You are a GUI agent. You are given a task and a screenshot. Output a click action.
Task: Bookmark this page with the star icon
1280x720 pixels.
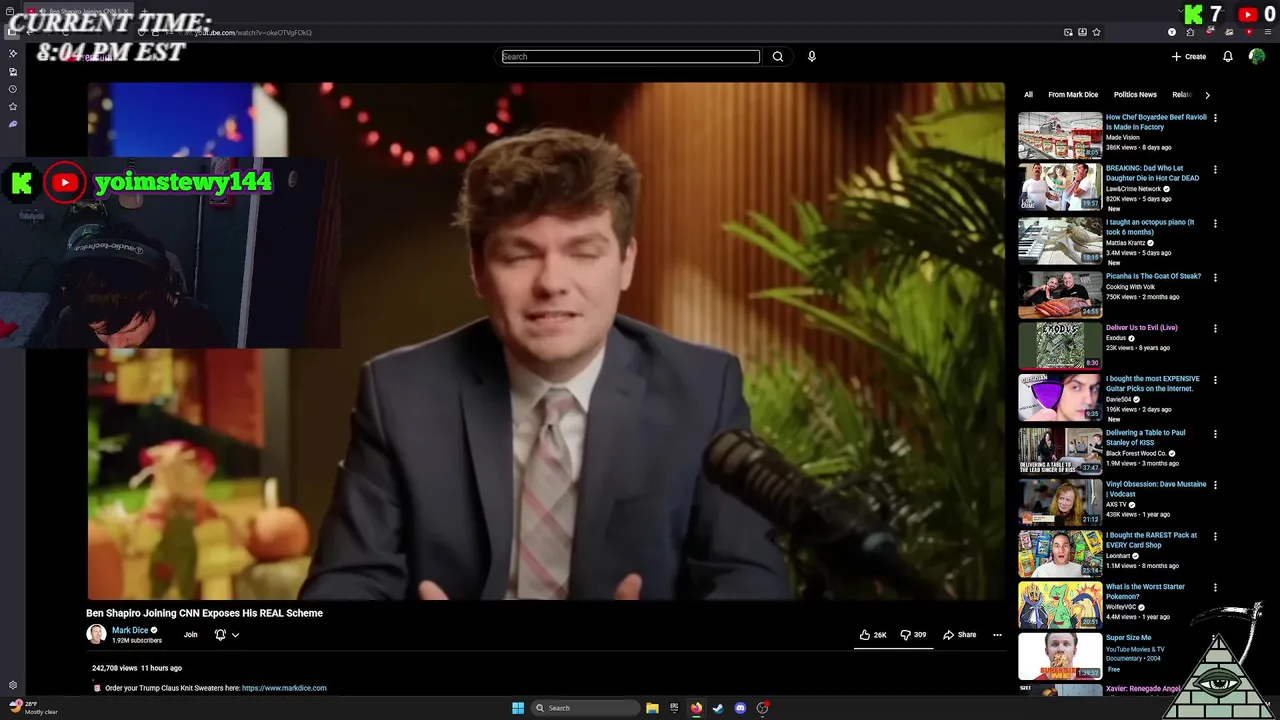[x=1096, y=32]
